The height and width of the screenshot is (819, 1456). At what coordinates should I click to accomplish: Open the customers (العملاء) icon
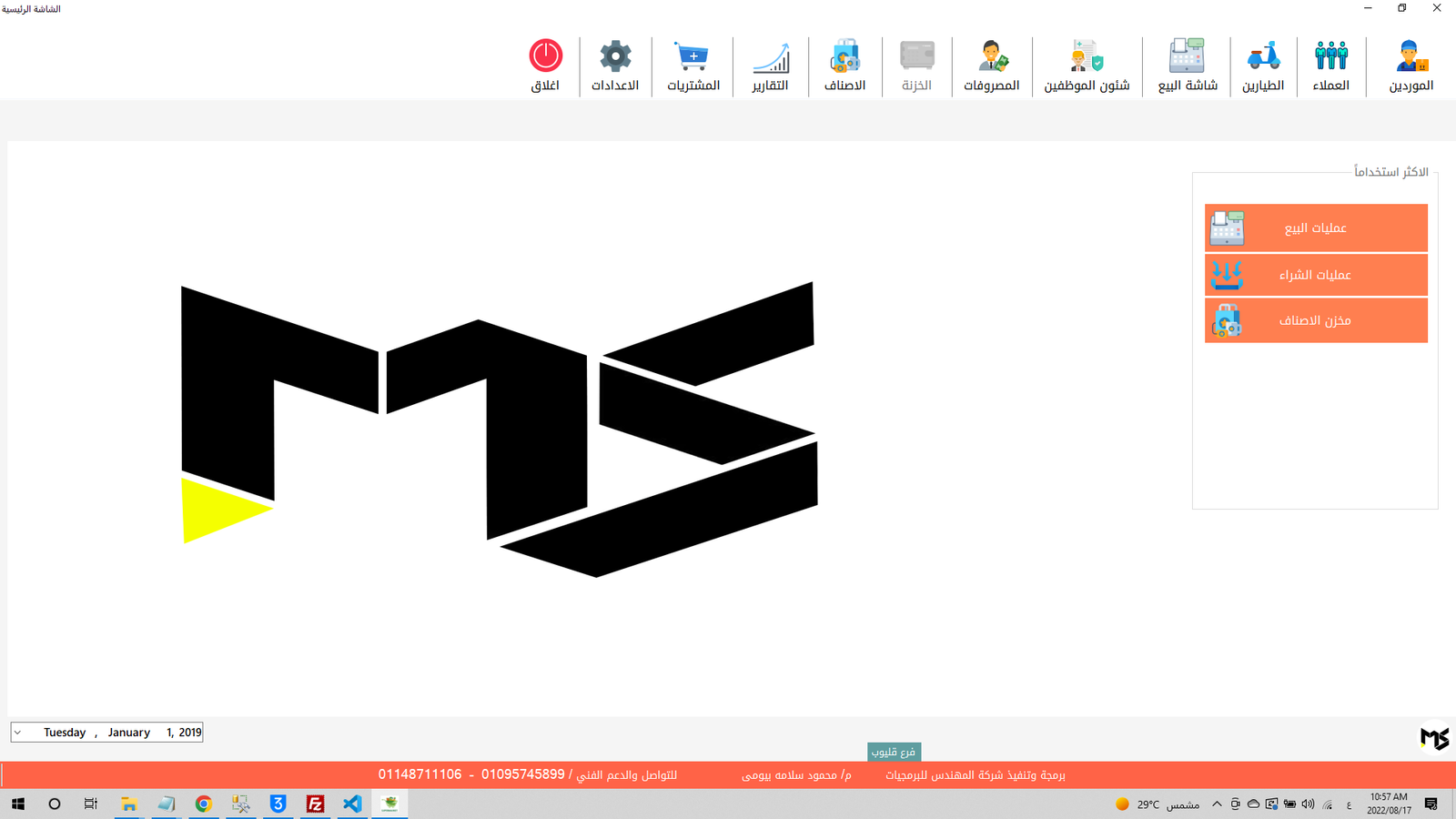1330,57
